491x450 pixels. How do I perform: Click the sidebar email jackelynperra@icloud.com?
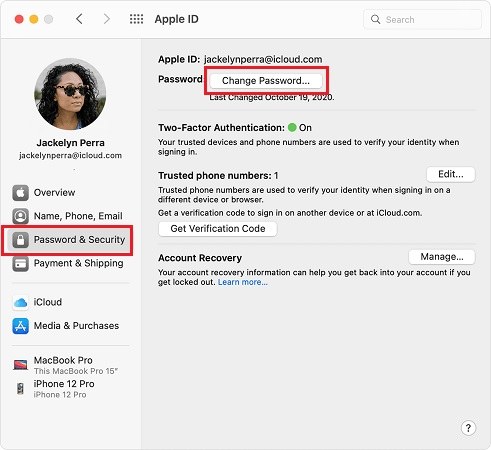pos(70,156)
